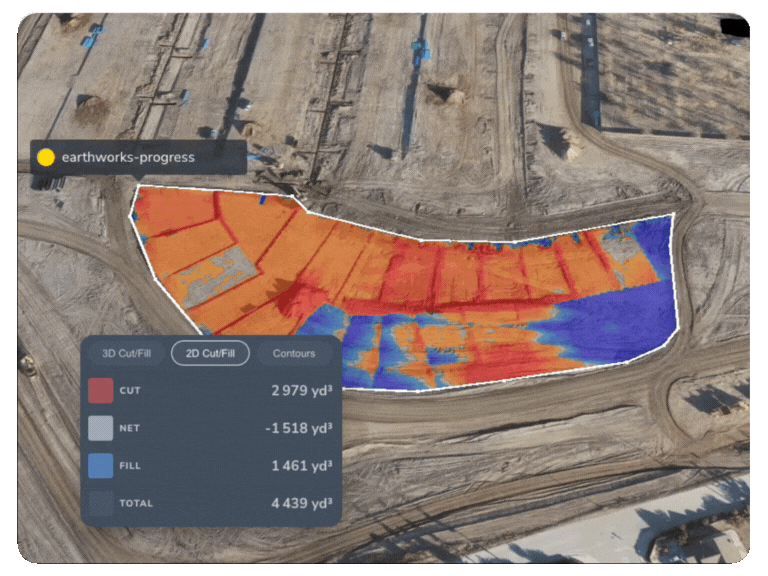
Task: Click the yellow dot on earthworks-progress label
Action: [46, 157]
